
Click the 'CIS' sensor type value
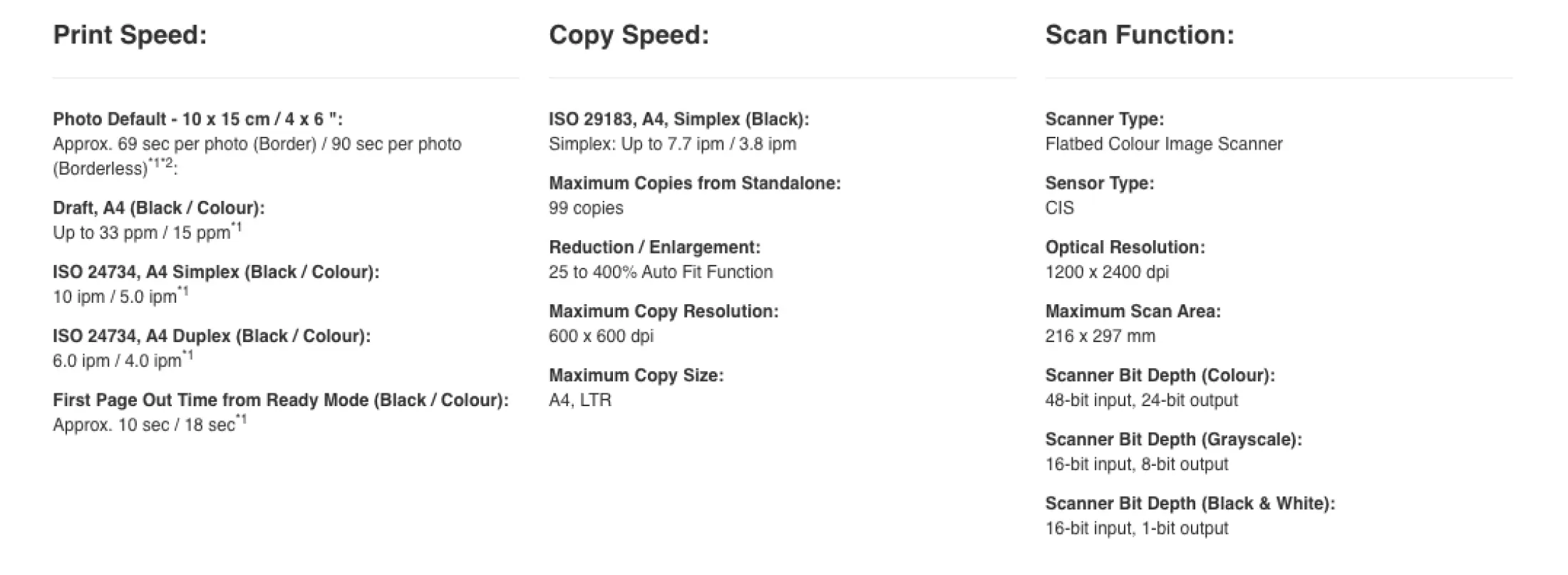pos(1059,208)
